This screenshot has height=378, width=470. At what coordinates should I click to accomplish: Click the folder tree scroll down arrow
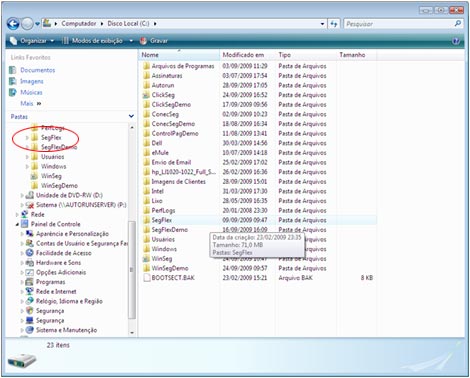click(x=132, y=332)
